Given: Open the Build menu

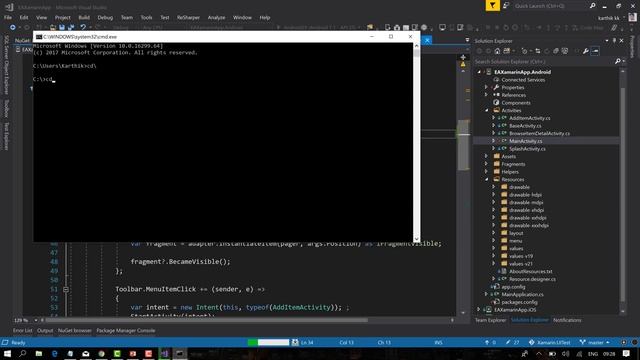Looking at the screenshot, I should [x=84, y=18].
